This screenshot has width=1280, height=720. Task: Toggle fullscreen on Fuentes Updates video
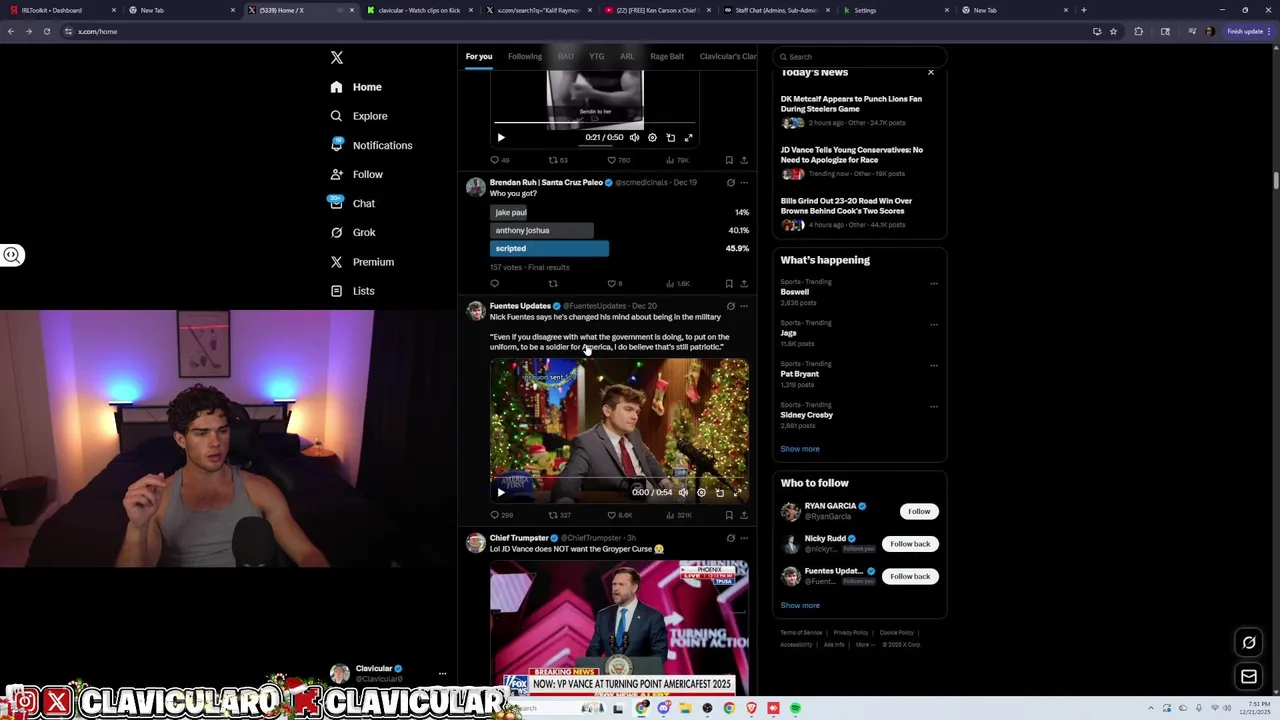pos(737,492)
